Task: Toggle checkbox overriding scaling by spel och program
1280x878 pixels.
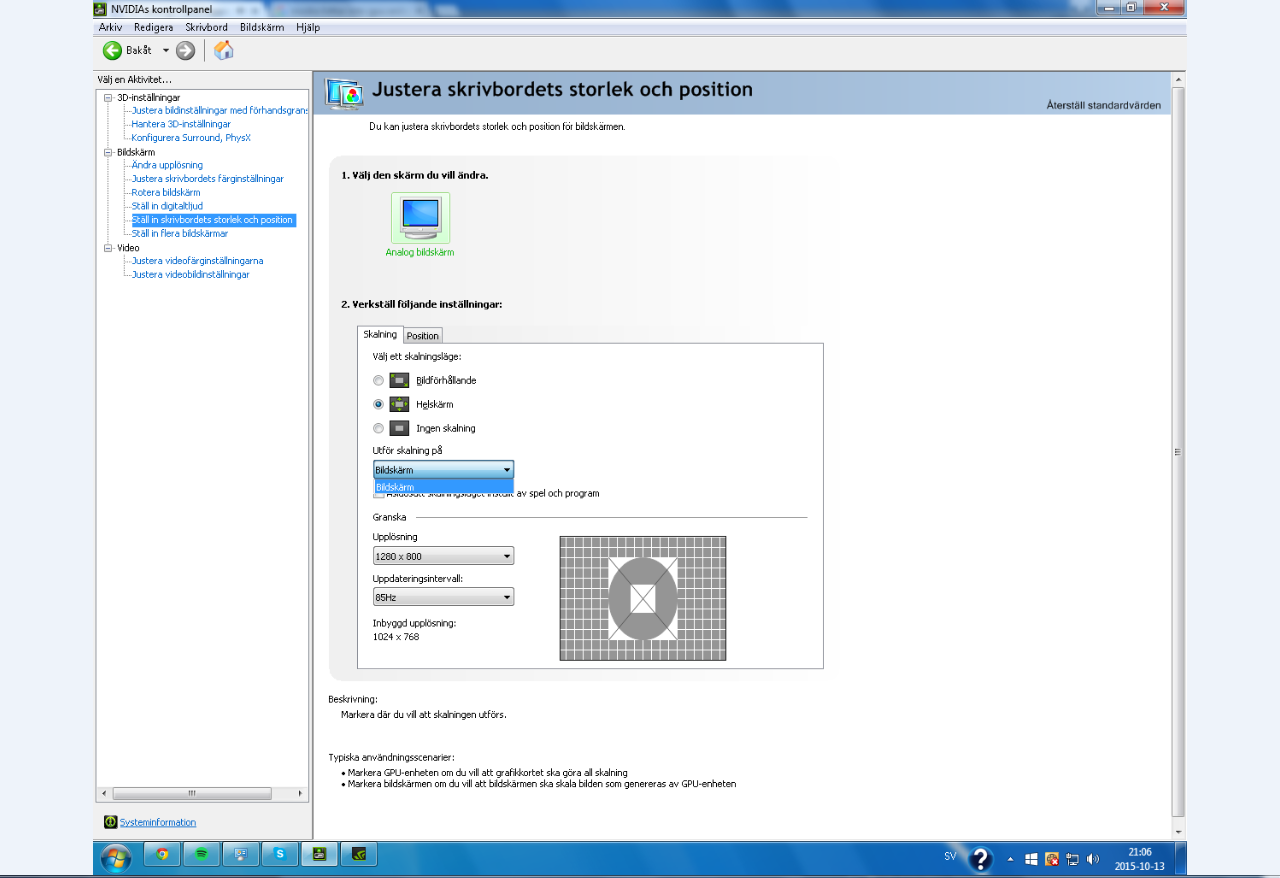Action: click(x=379, y=494)
